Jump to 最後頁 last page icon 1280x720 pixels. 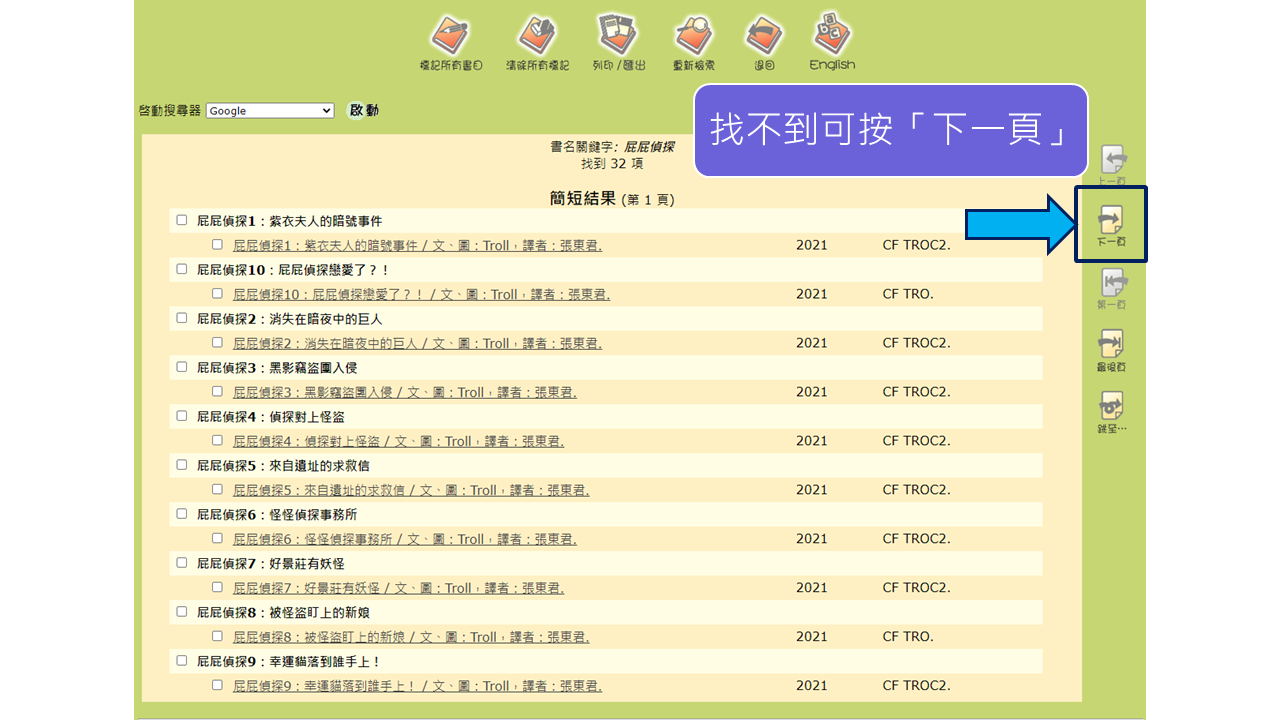pyautogui.click(x=1112, y=351)
